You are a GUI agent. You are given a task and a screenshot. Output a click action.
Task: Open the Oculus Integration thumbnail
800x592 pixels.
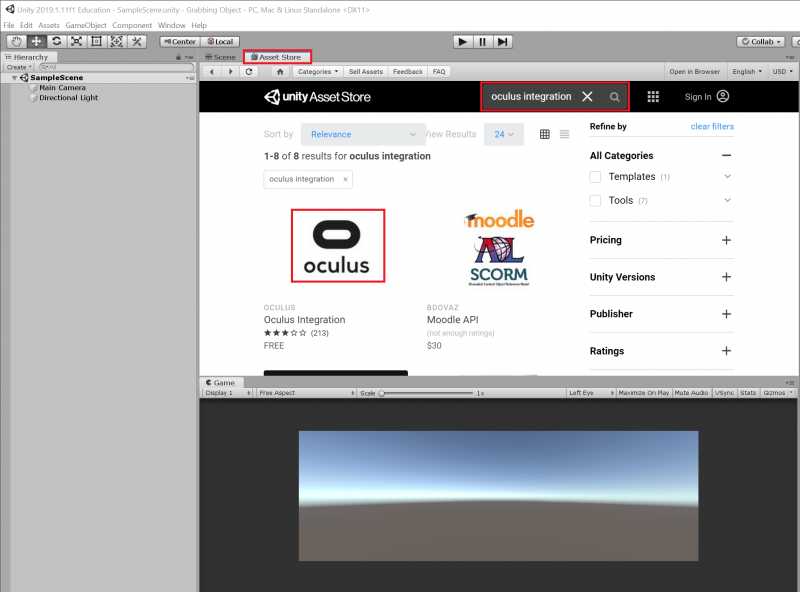(x=338, y=245)
